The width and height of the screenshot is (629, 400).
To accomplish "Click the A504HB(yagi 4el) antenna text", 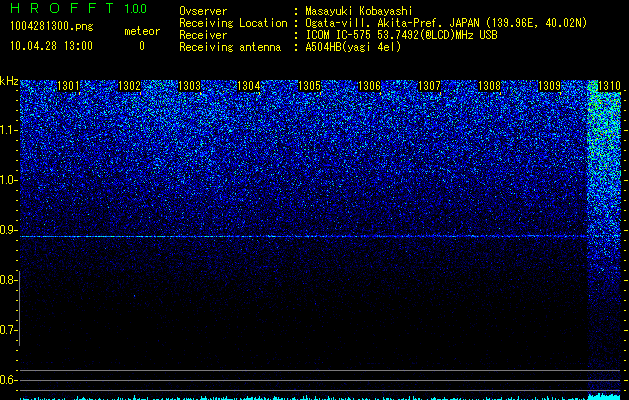I will coord(353,47).
